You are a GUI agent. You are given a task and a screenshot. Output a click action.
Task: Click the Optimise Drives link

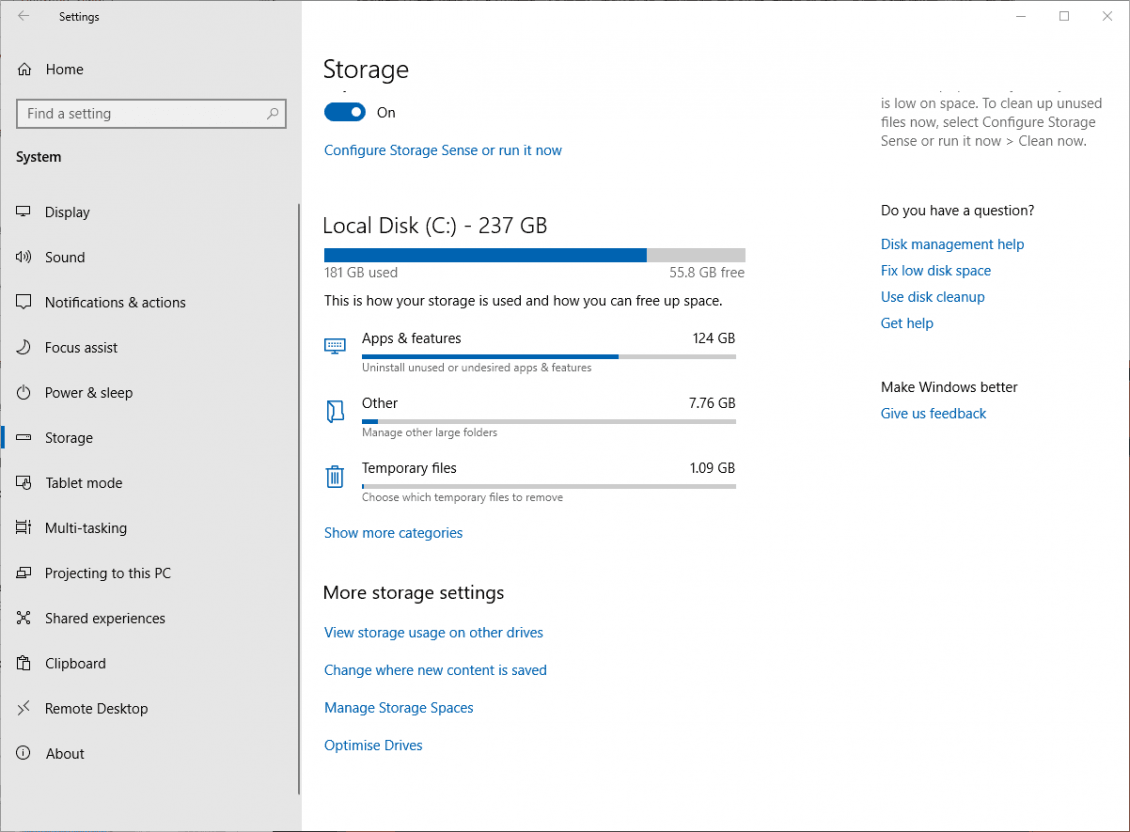pos(373,745)
